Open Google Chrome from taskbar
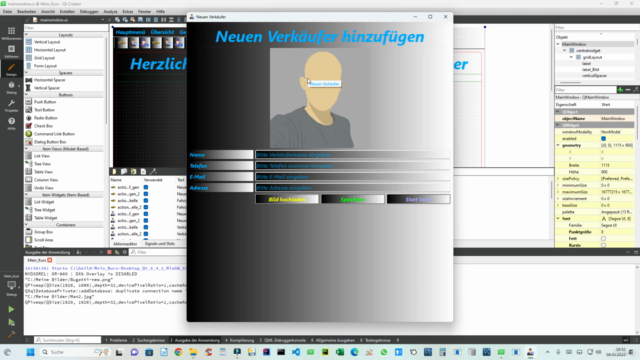Viewport: 640px width, 360px height. 178,352
